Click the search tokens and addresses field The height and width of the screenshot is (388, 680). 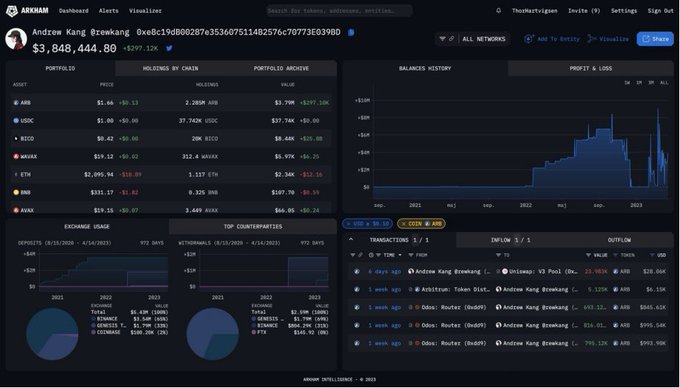click(340, 11)
